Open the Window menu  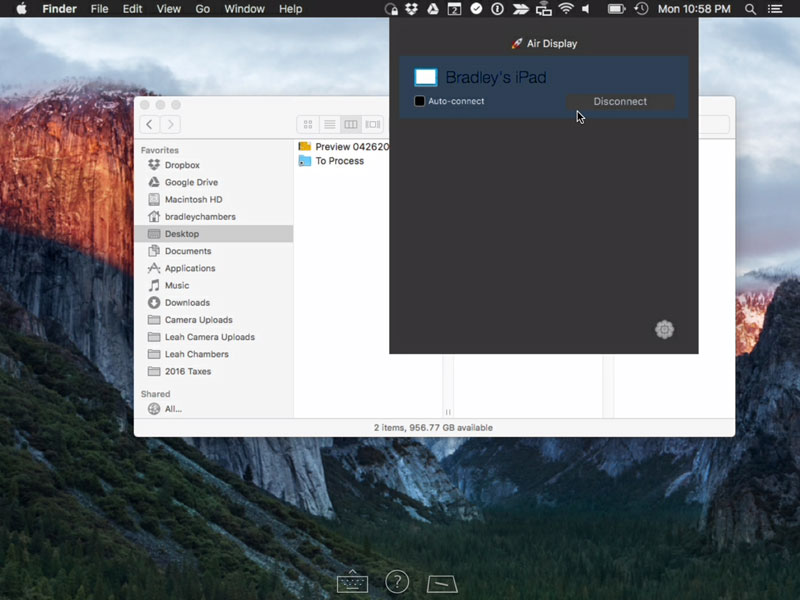coord(244,9)
